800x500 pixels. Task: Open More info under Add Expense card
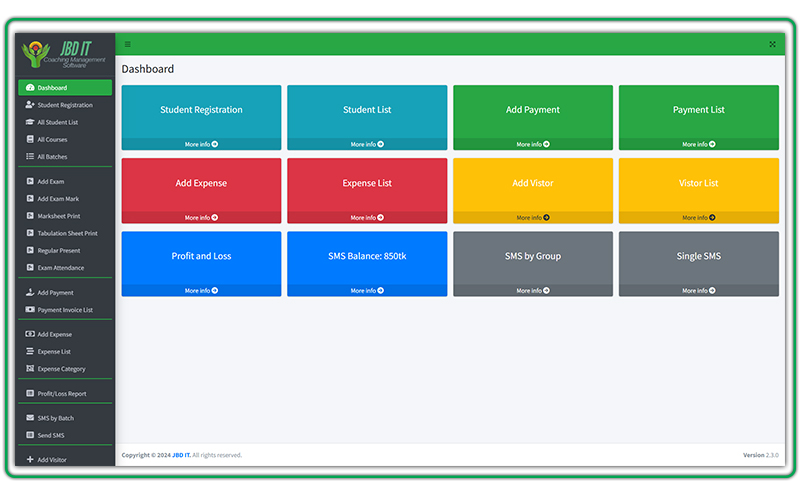click(x=201, y=217)
